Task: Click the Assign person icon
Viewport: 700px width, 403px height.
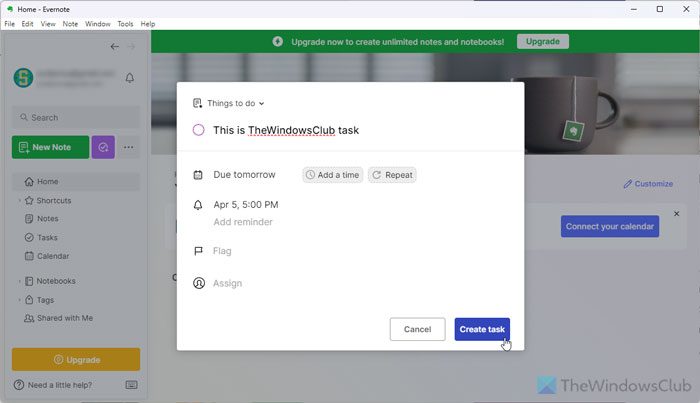Action: point(199,283)
